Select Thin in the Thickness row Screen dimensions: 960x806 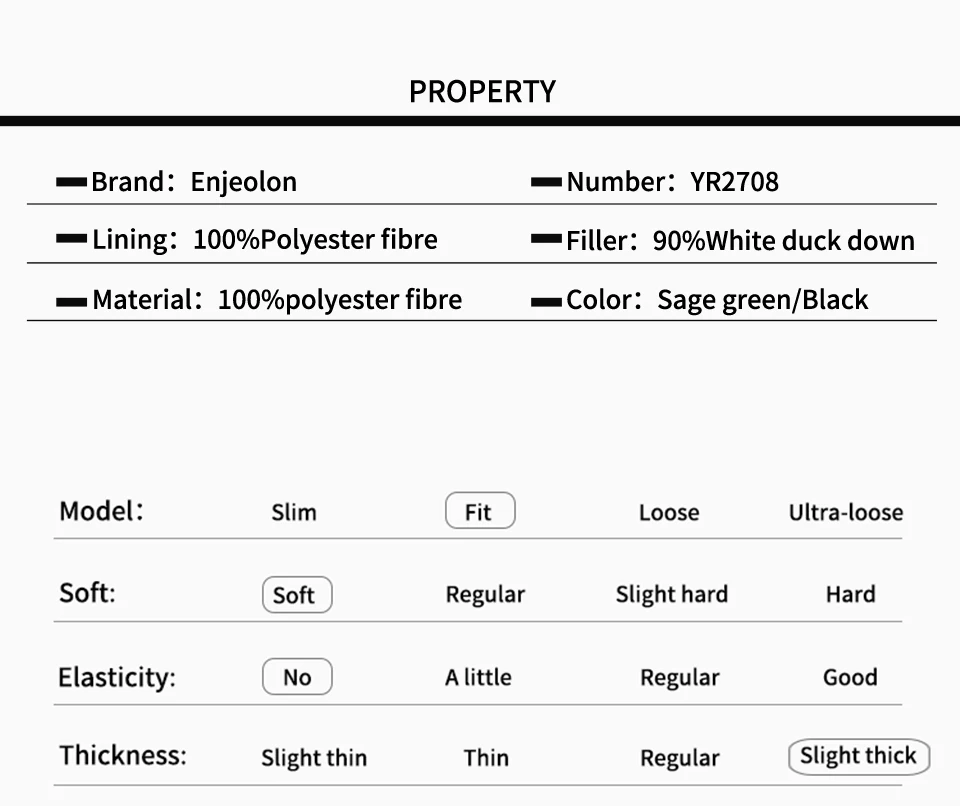486,758
